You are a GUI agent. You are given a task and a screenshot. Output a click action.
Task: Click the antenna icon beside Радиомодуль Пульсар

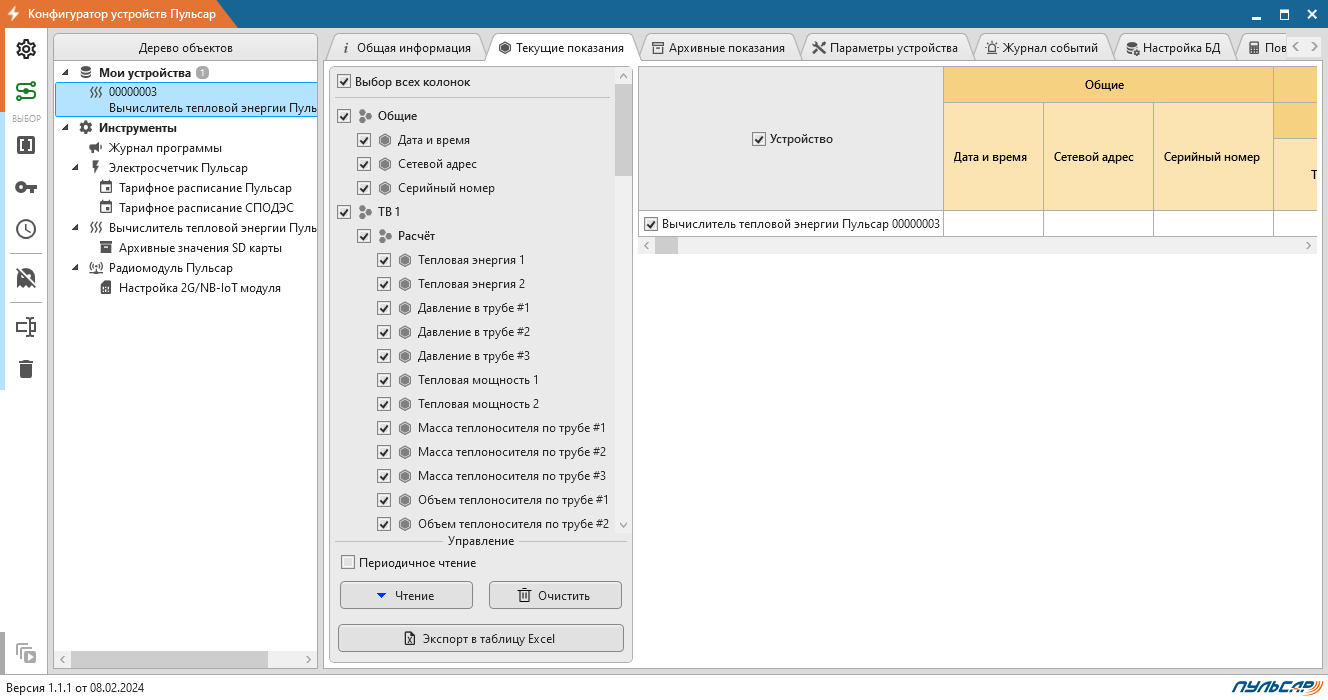coord(96,268)
